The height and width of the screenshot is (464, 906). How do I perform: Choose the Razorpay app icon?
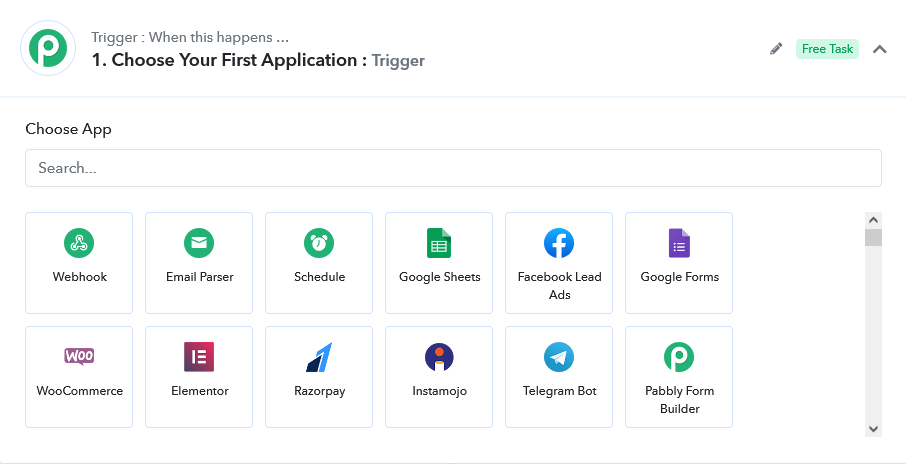coord(319,357)
